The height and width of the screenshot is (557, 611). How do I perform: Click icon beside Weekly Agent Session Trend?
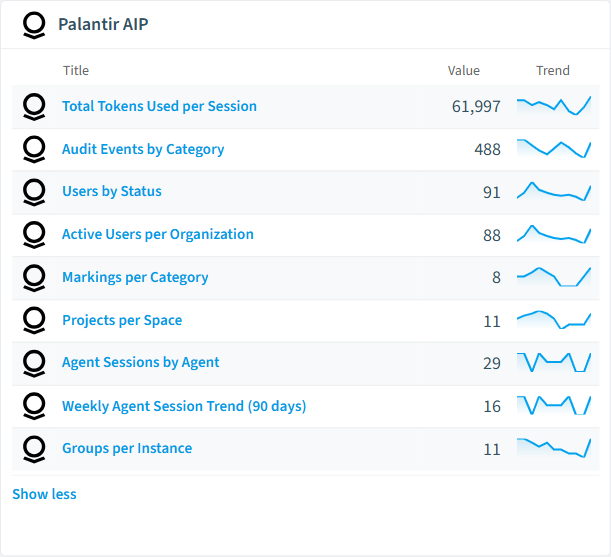(x=34, y=406)
